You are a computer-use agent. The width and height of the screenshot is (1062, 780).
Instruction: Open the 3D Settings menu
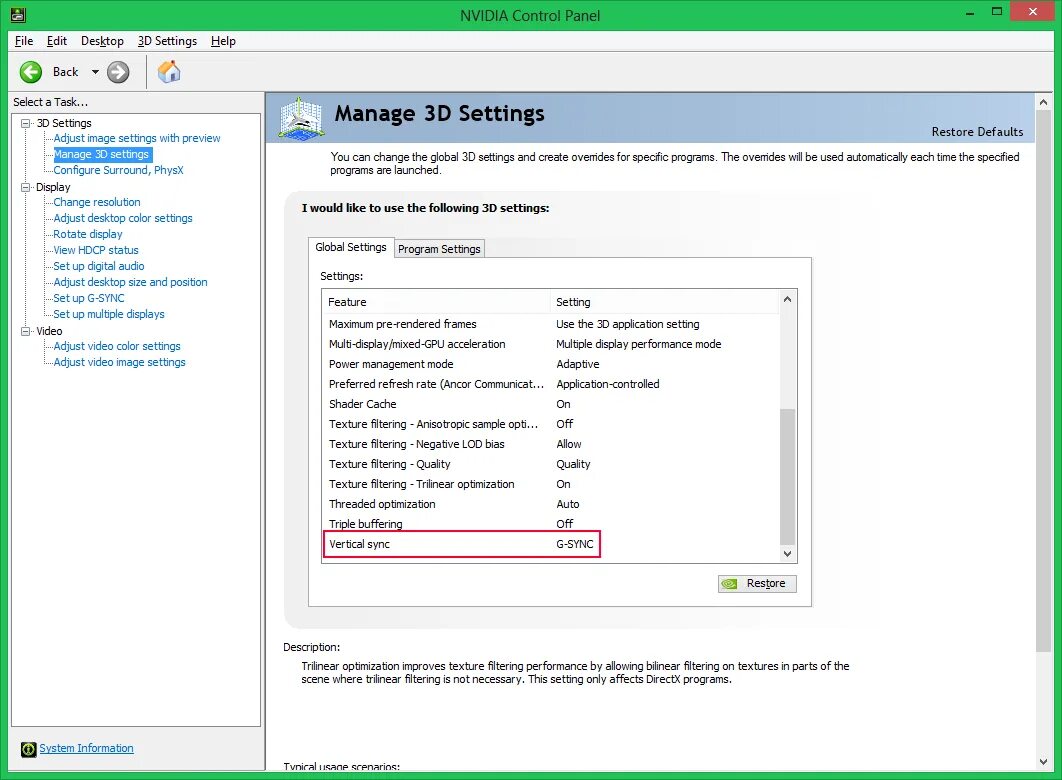(x=167, y=41)
